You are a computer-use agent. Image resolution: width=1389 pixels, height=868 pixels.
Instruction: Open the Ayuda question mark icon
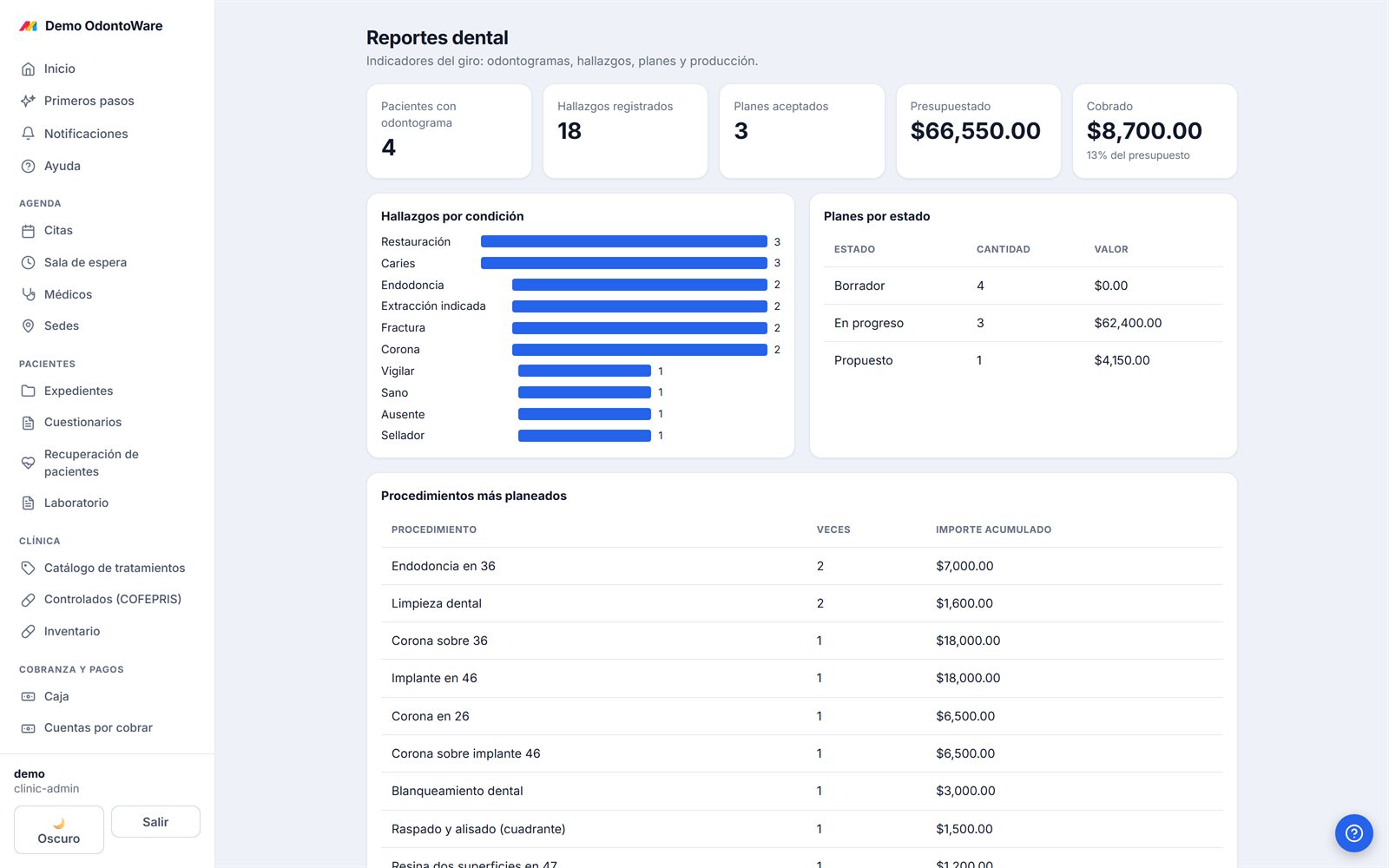click(x=28, y=166)
